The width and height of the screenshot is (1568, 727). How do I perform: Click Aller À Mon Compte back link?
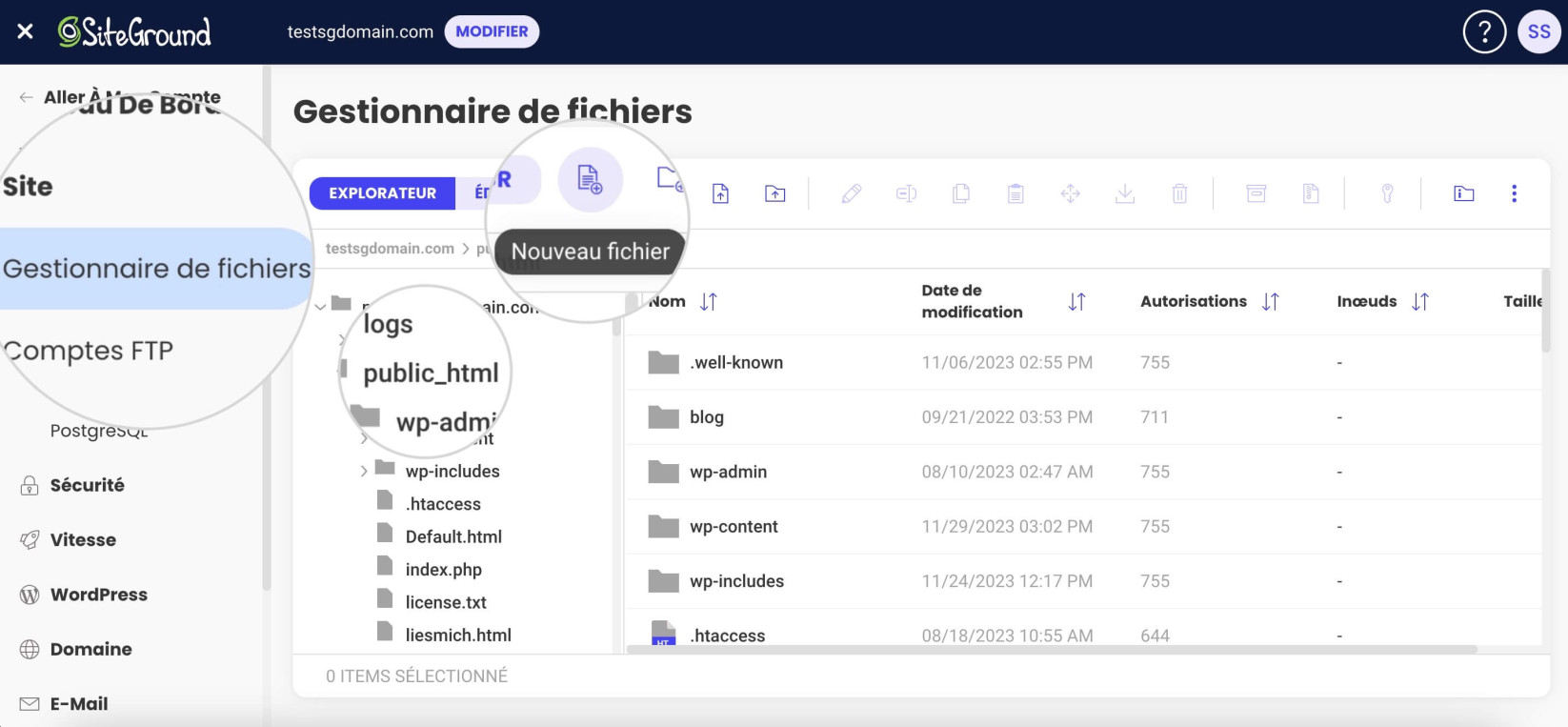(120, 97)
